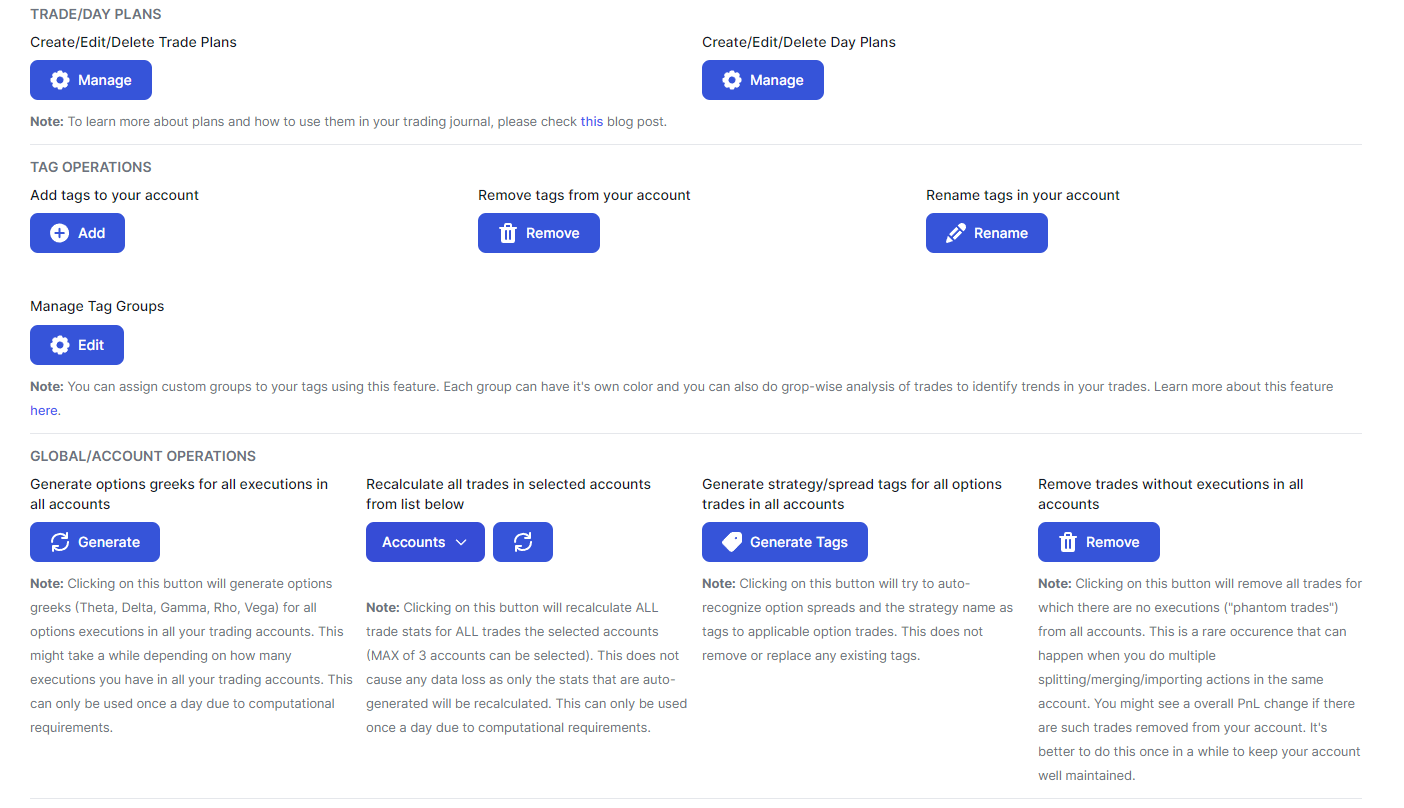Image resolution: width=1404 pixels, height=808 pixels.
Task: Click tag icon on Generate Tags button
Action: (732, 542)
